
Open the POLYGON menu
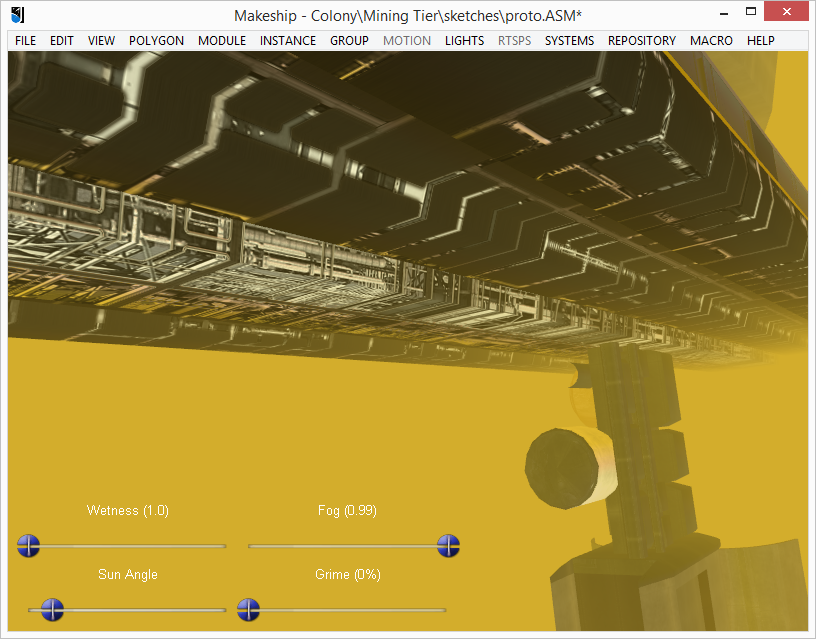(156, 41)
